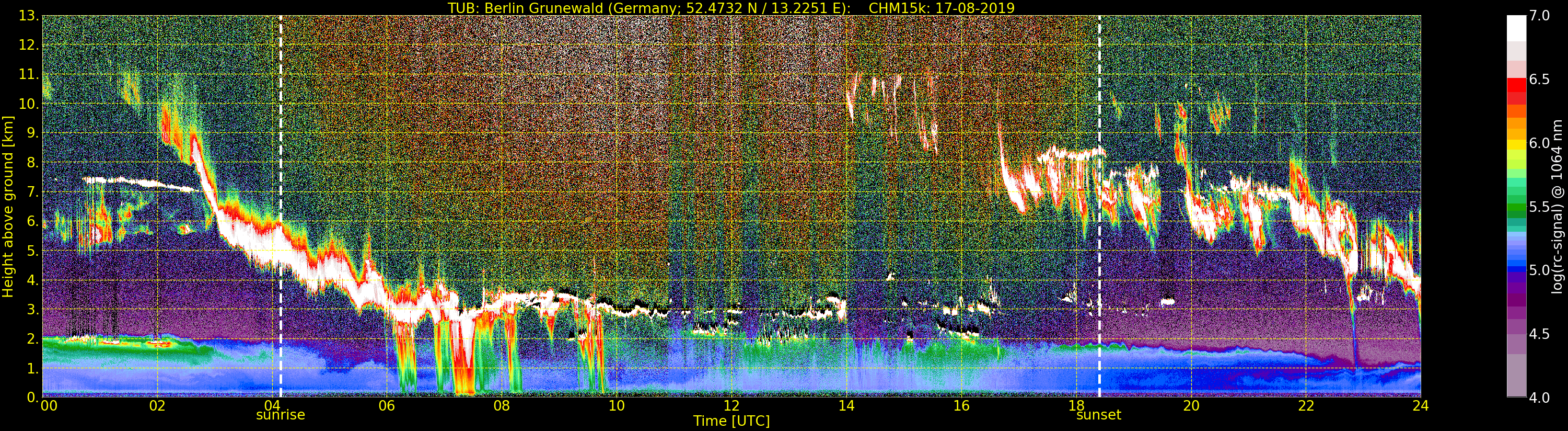Click height axis tick label '13.'
This screenshot has width=1568, height=431.
[x=28, y=16]
